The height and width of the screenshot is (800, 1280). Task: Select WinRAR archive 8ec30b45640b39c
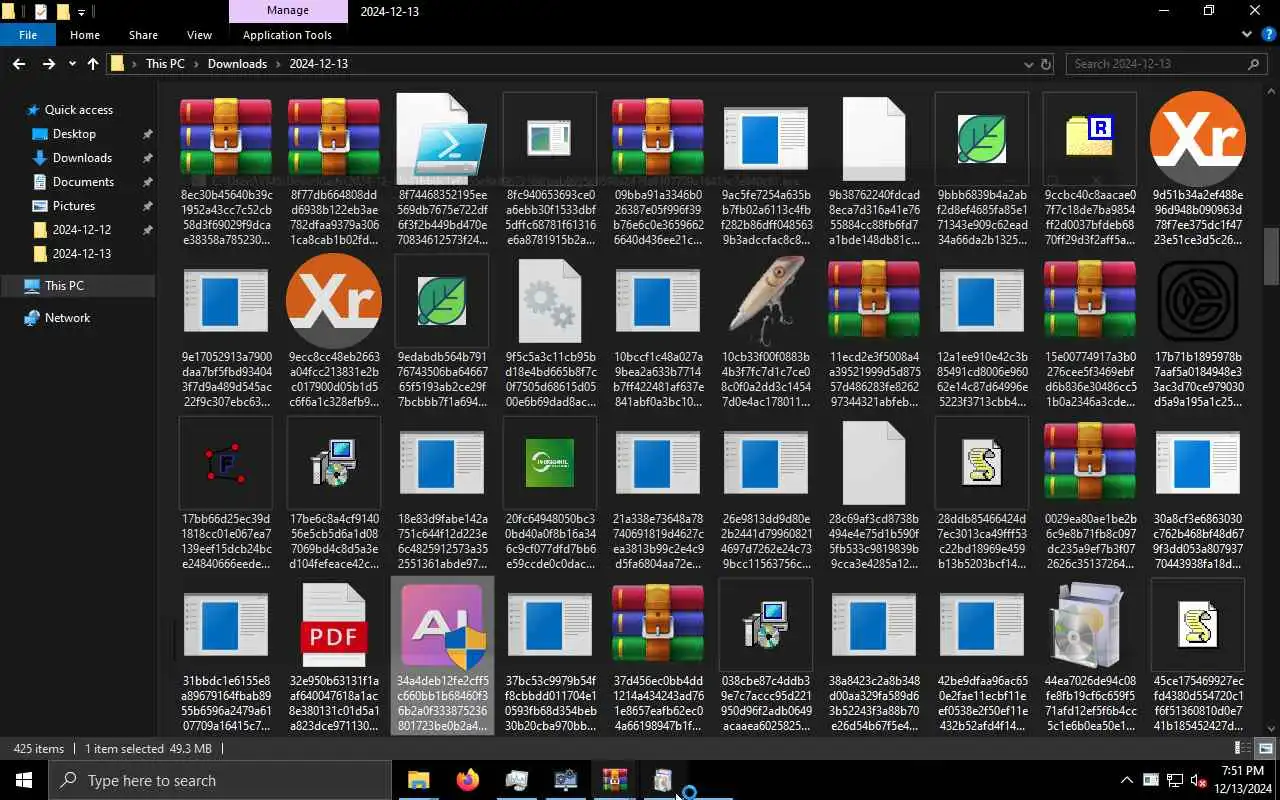tap(226, 170)
